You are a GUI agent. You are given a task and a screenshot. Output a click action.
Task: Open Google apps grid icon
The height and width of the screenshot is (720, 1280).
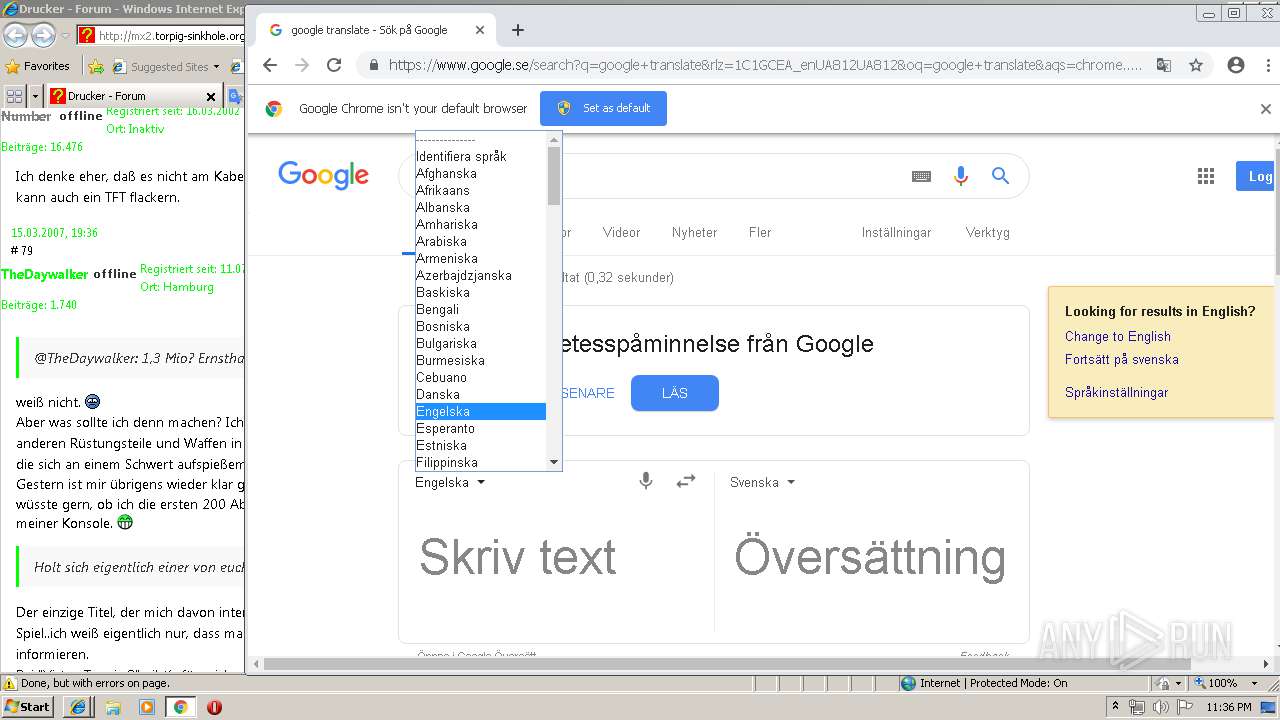coord(1206,176)
